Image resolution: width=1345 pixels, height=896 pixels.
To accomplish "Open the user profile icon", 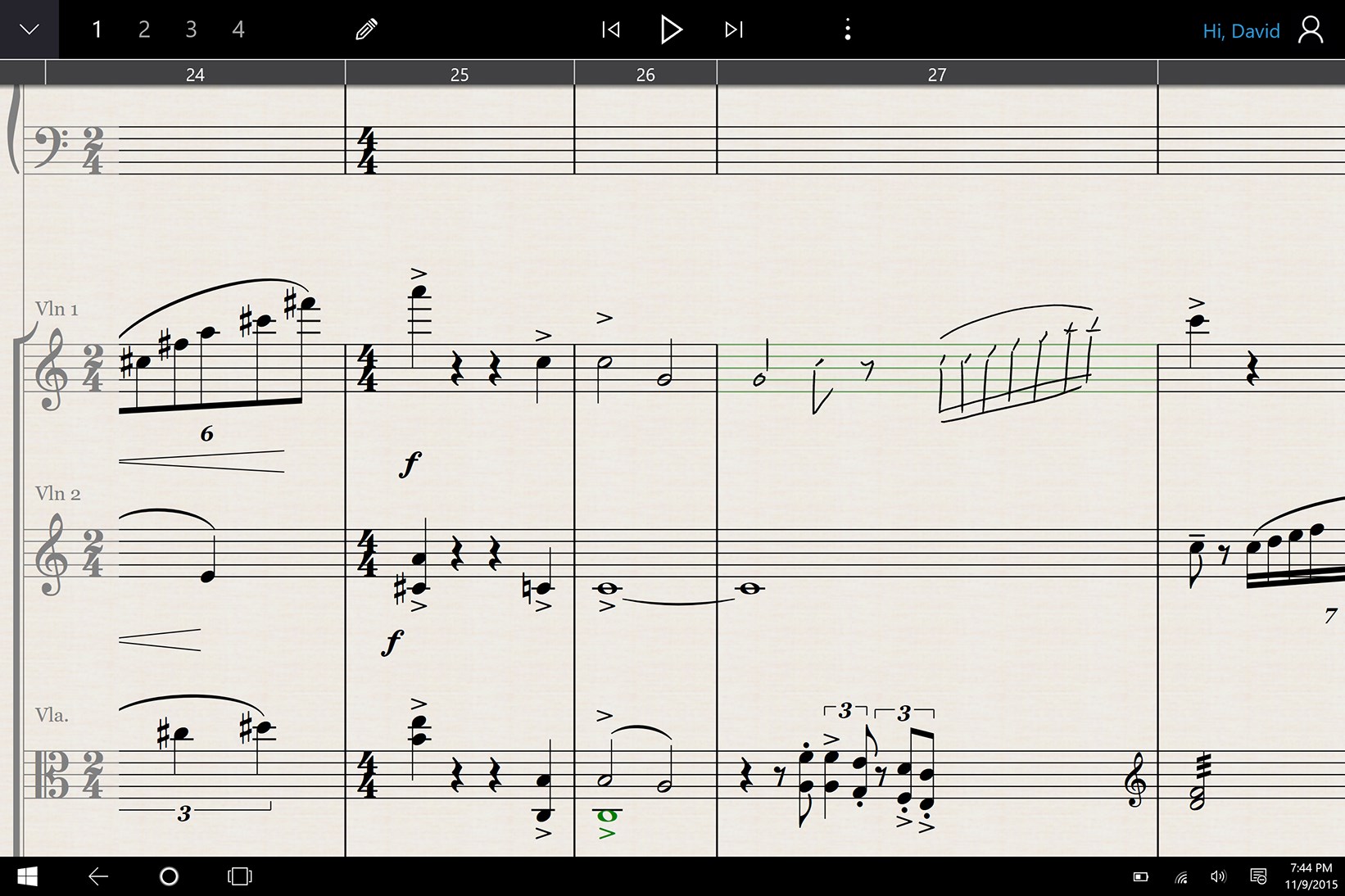I will (1311, 30).
